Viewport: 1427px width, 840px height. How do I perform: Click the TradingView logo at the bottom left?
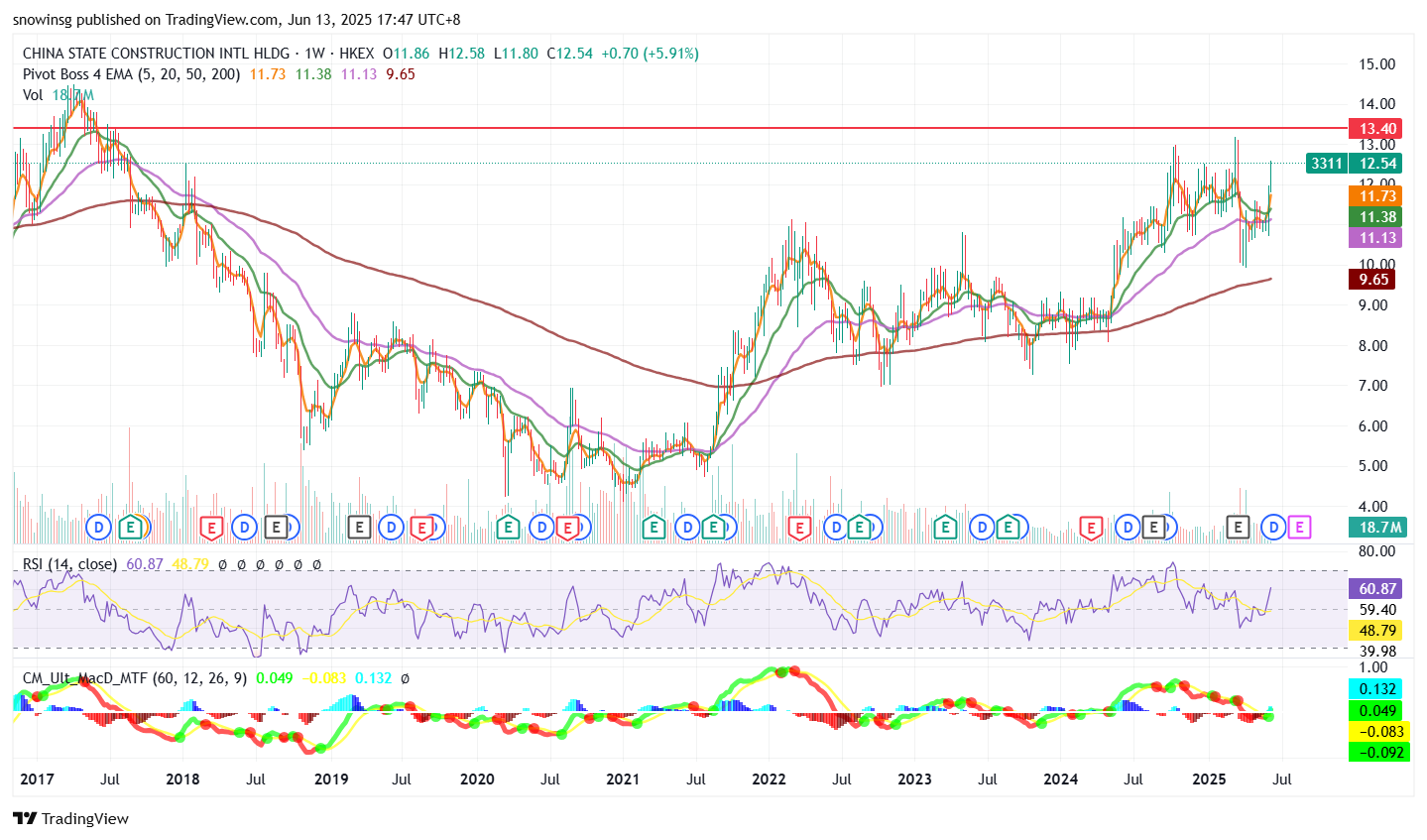(x=70, y=818)
